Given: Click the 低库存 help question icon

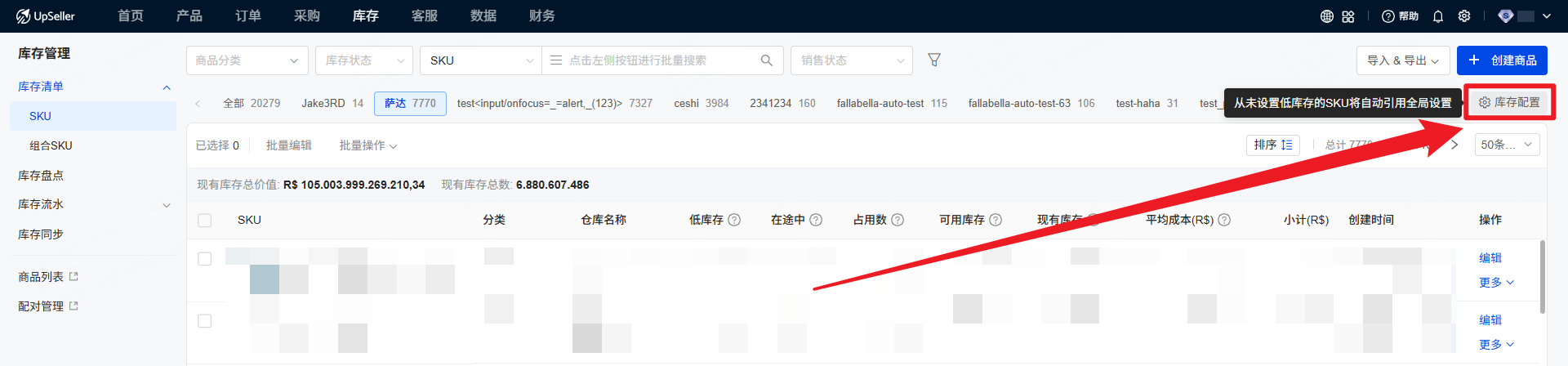Looking at the screenshot, I should point(734,220).
